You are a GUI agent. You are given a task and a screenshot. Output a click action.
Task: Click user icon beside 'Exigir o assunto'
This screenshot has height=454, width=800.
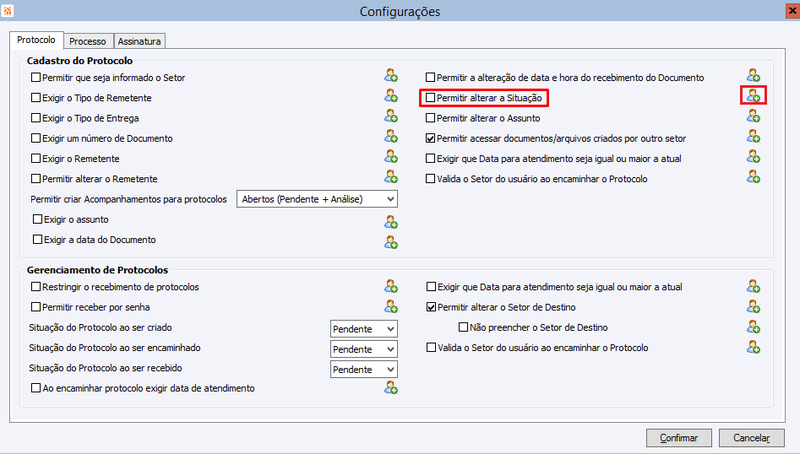coord(391,222)
